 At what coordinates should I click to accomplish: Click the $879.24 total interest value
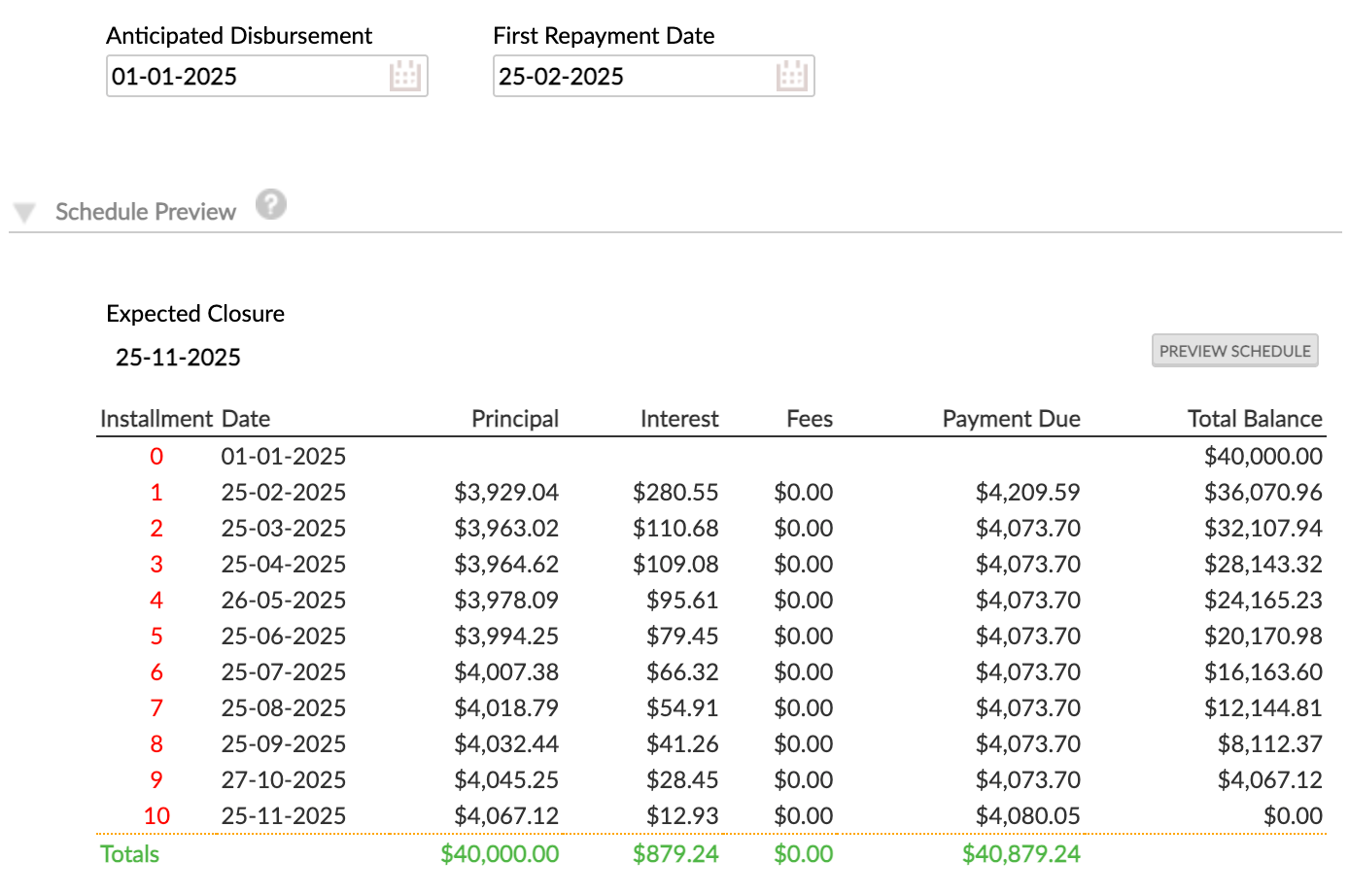[675, 854]
